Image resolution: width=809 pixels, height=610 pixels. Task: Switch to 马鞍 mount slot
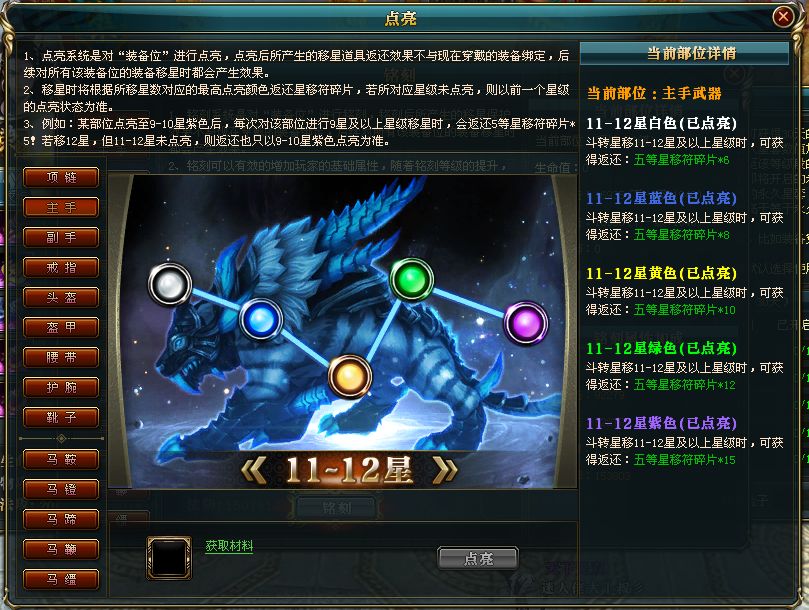(61, 459)
